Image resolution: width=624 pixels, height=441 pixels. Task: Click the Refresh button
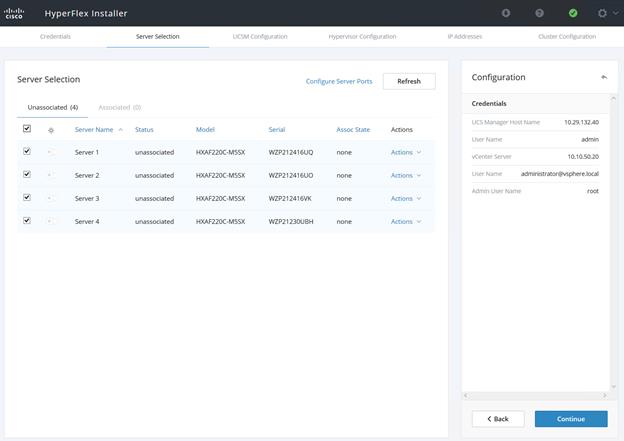click(x=409, y=81)
